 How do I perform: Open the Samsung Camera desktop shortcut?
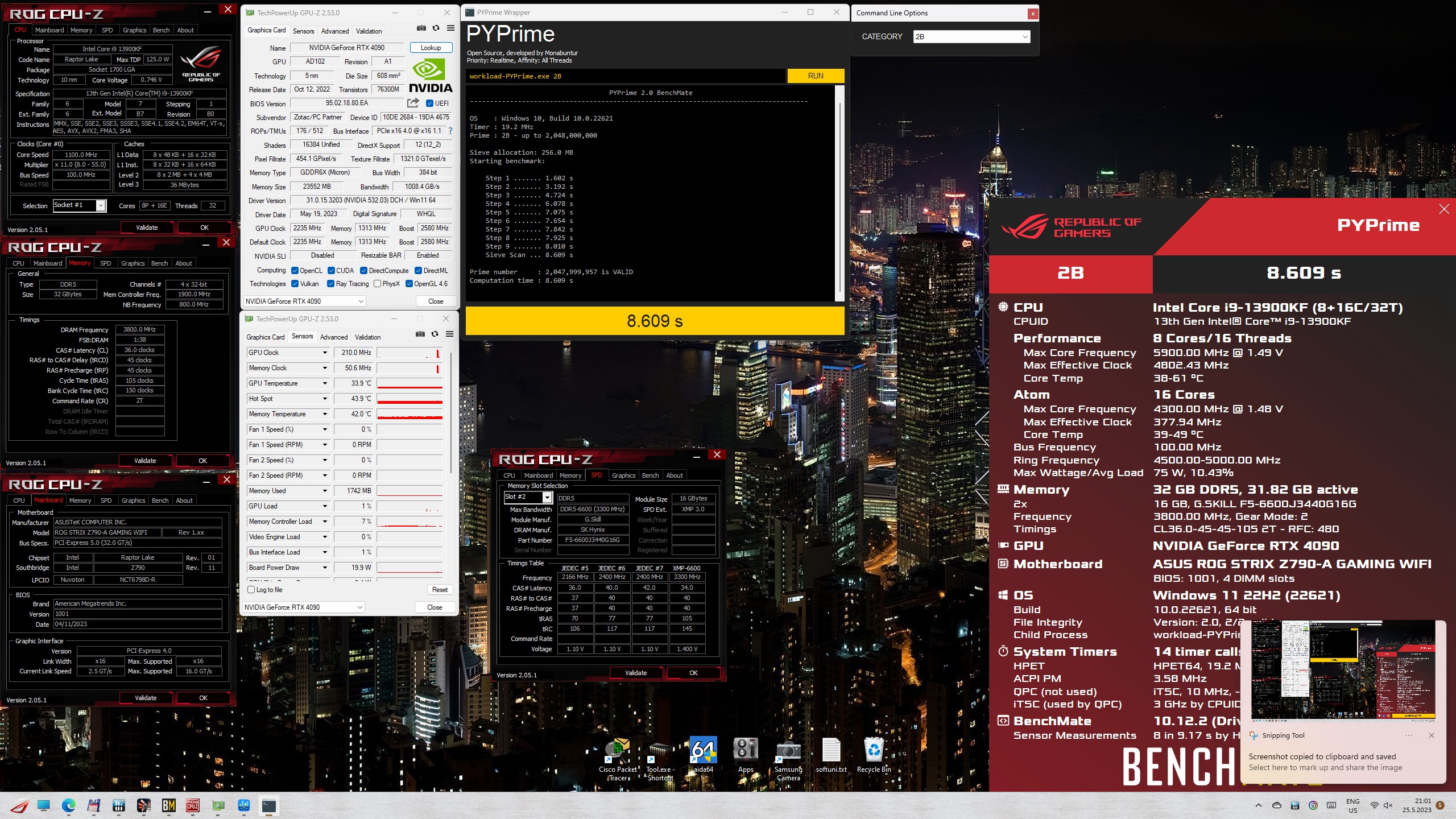pyautogui.click(x=788, y=760)
